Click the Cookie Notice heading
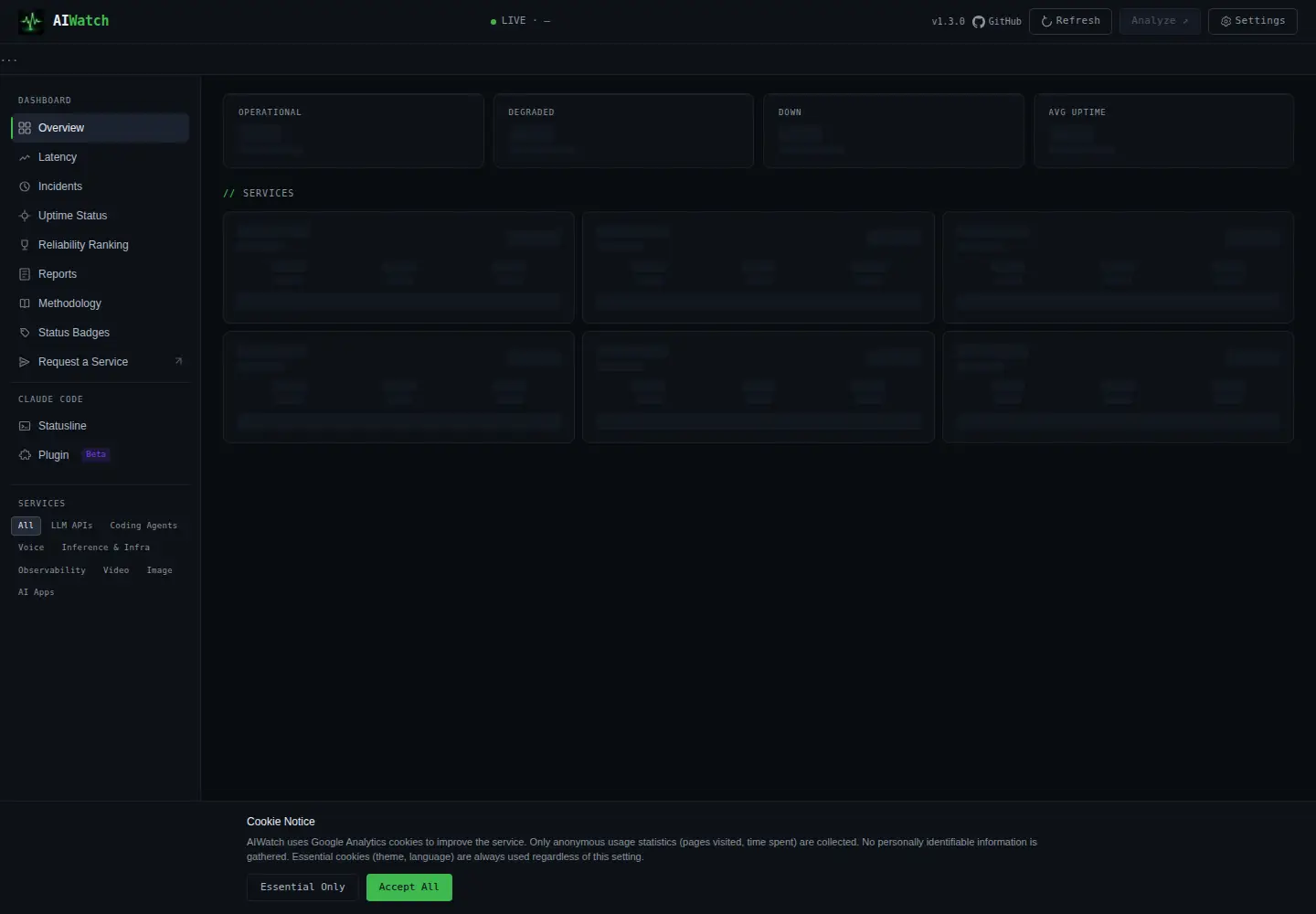This screenshot has width=1316, height=914. pos(281,822)
